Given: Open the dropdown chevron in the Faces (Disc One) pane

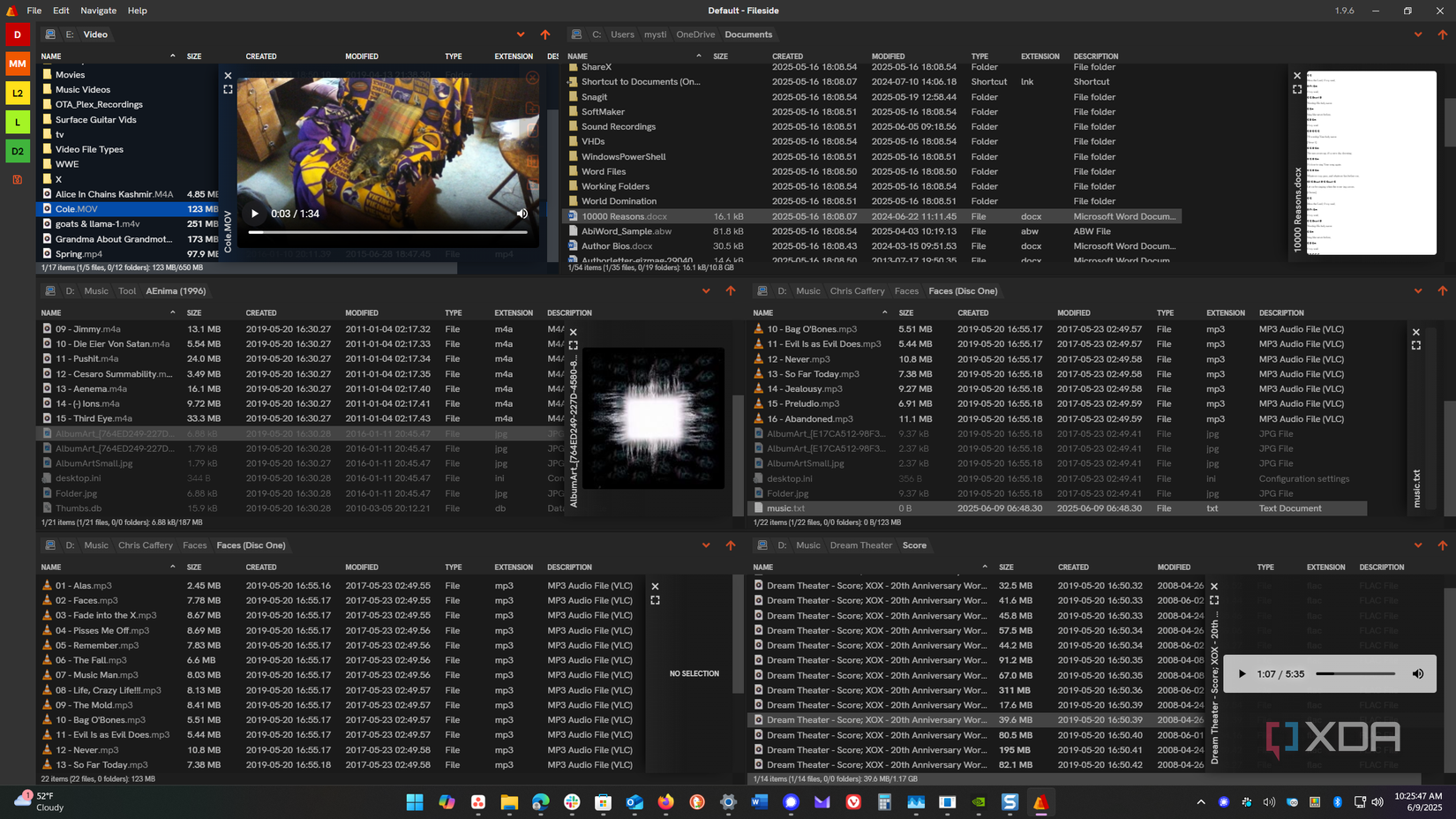Looking at the screenshot, I should [1417, 290].
